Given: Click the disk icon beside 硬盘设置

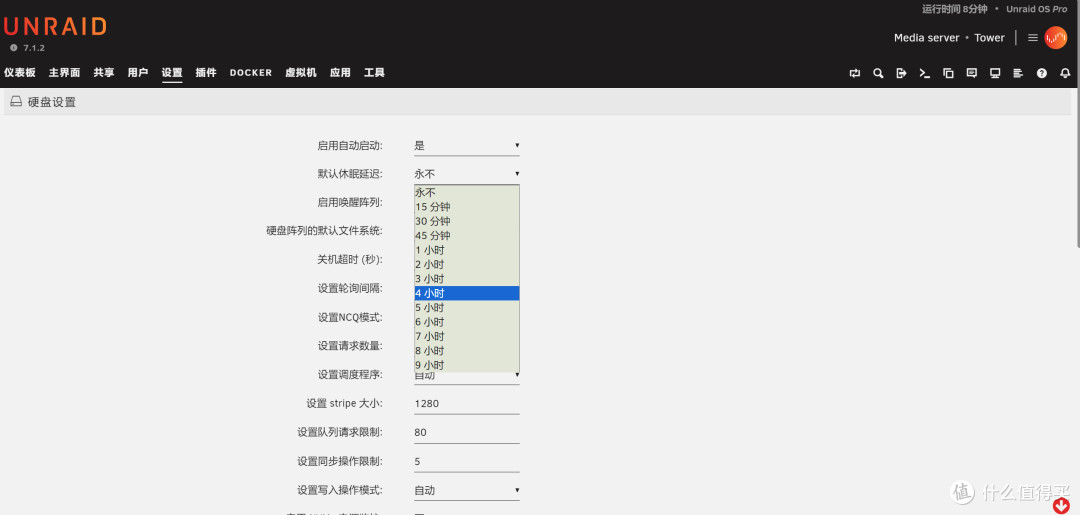Looking at the screenshot, I should 15,102.
